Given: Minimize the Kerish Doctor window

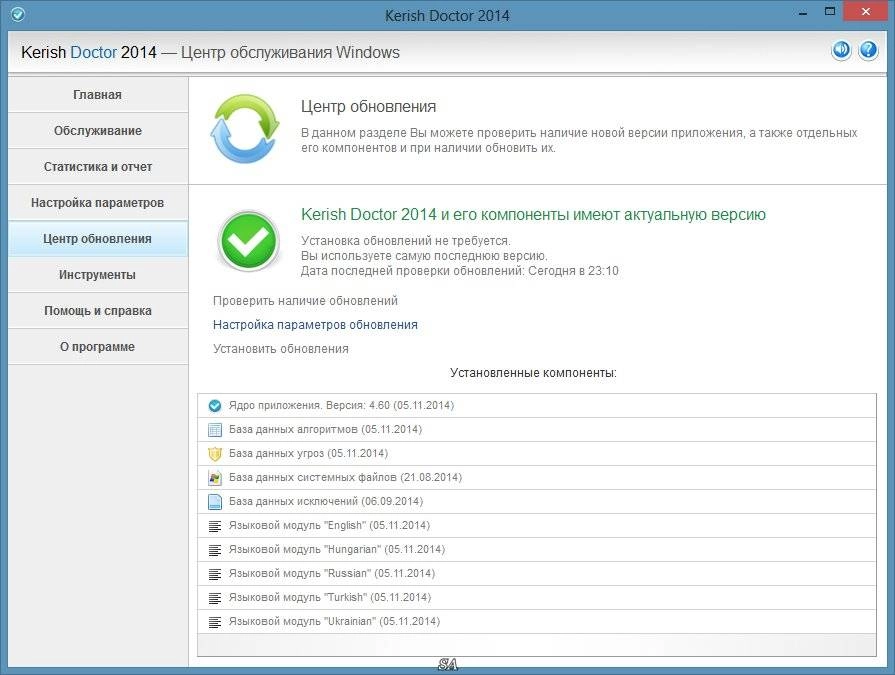Looking at the screenshot, I should (803, 13).
